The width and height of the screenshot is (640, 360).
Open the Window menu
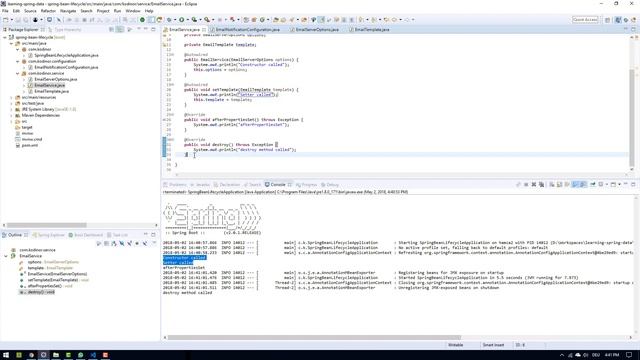click(x=133, y=11)
